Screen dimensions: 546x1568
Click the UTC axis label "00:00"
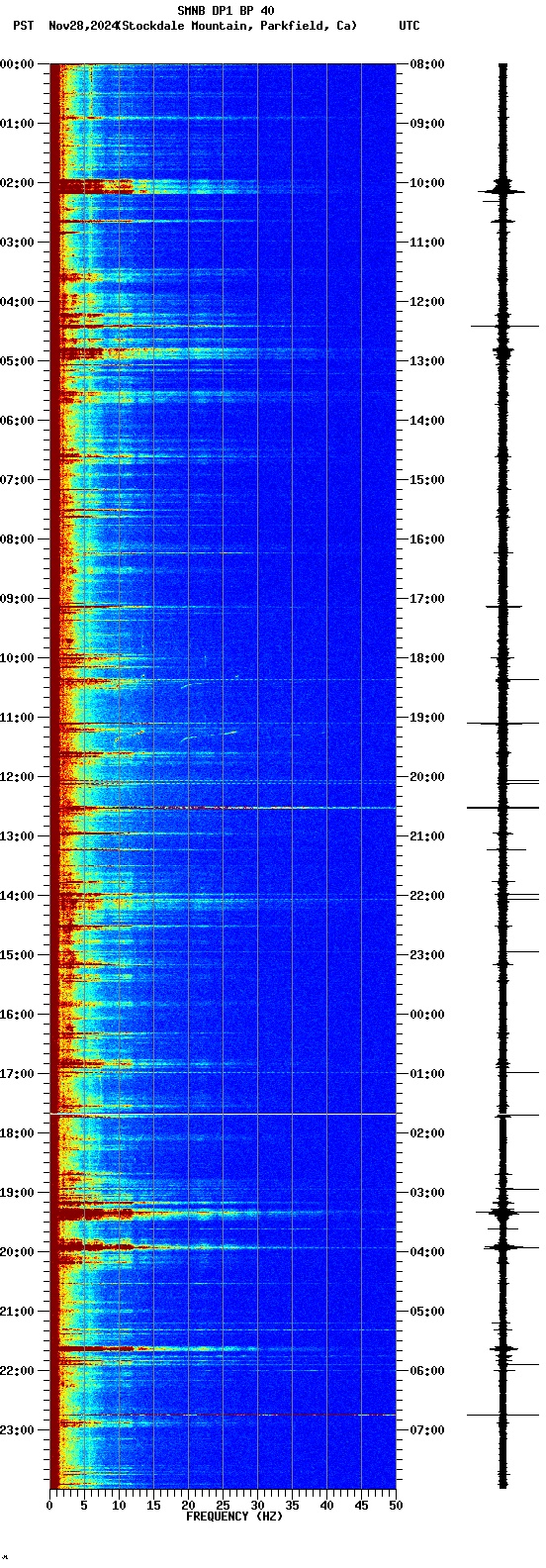[427, 1015]
